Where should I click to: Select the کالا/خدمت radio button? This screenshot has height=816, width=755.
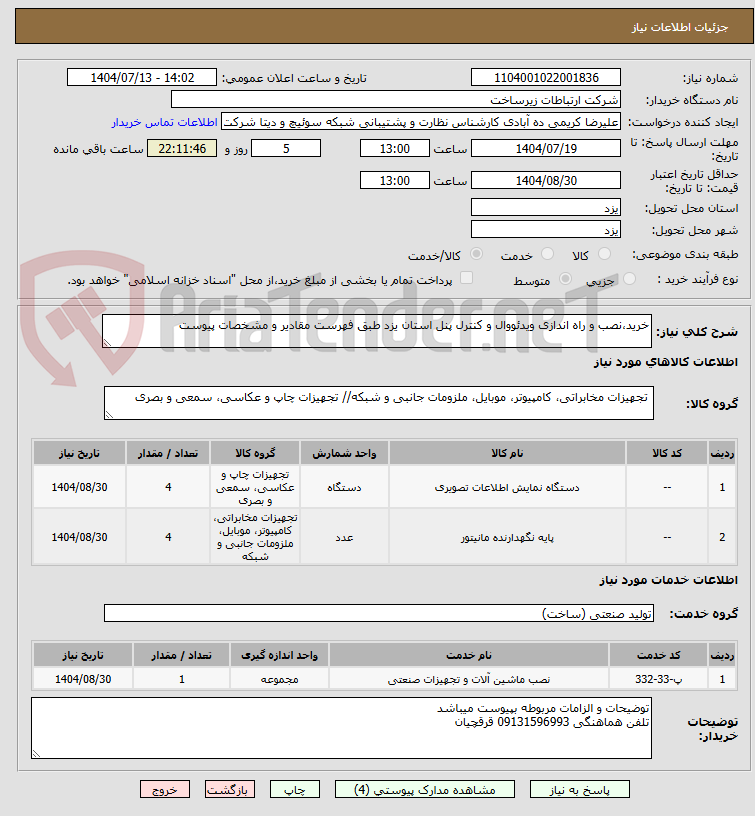click(476, 254)
